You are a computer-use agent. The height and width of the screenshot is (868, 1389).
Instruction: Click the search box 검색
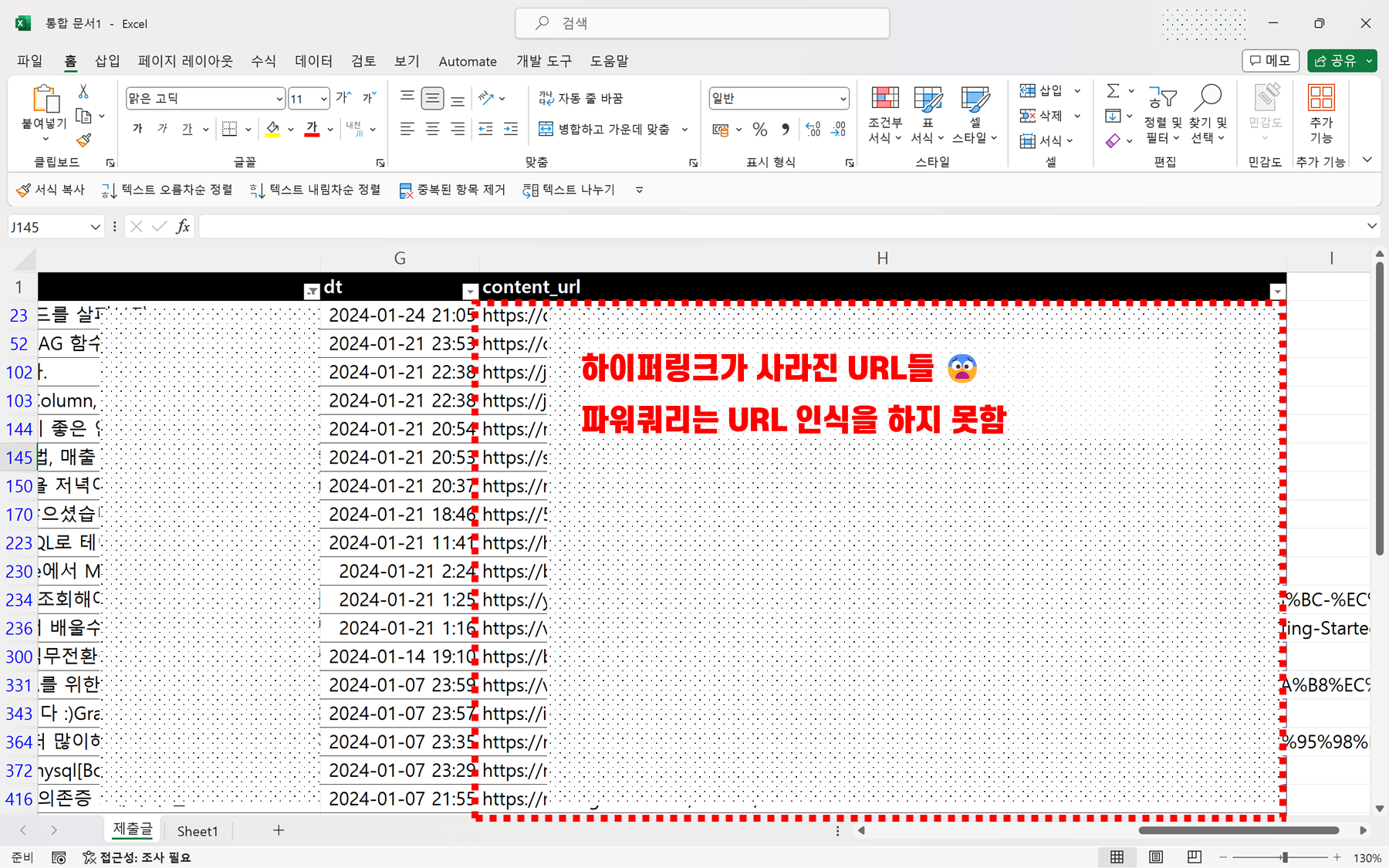[702, 23]
